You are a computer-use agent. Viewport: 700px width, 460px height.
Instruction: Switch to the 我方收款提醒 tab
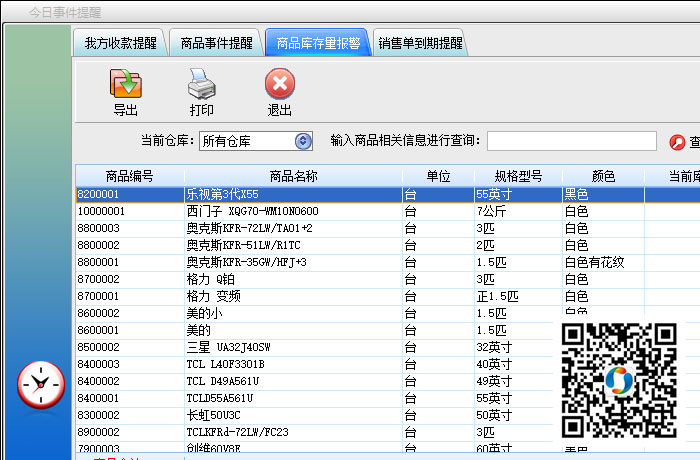121,43
